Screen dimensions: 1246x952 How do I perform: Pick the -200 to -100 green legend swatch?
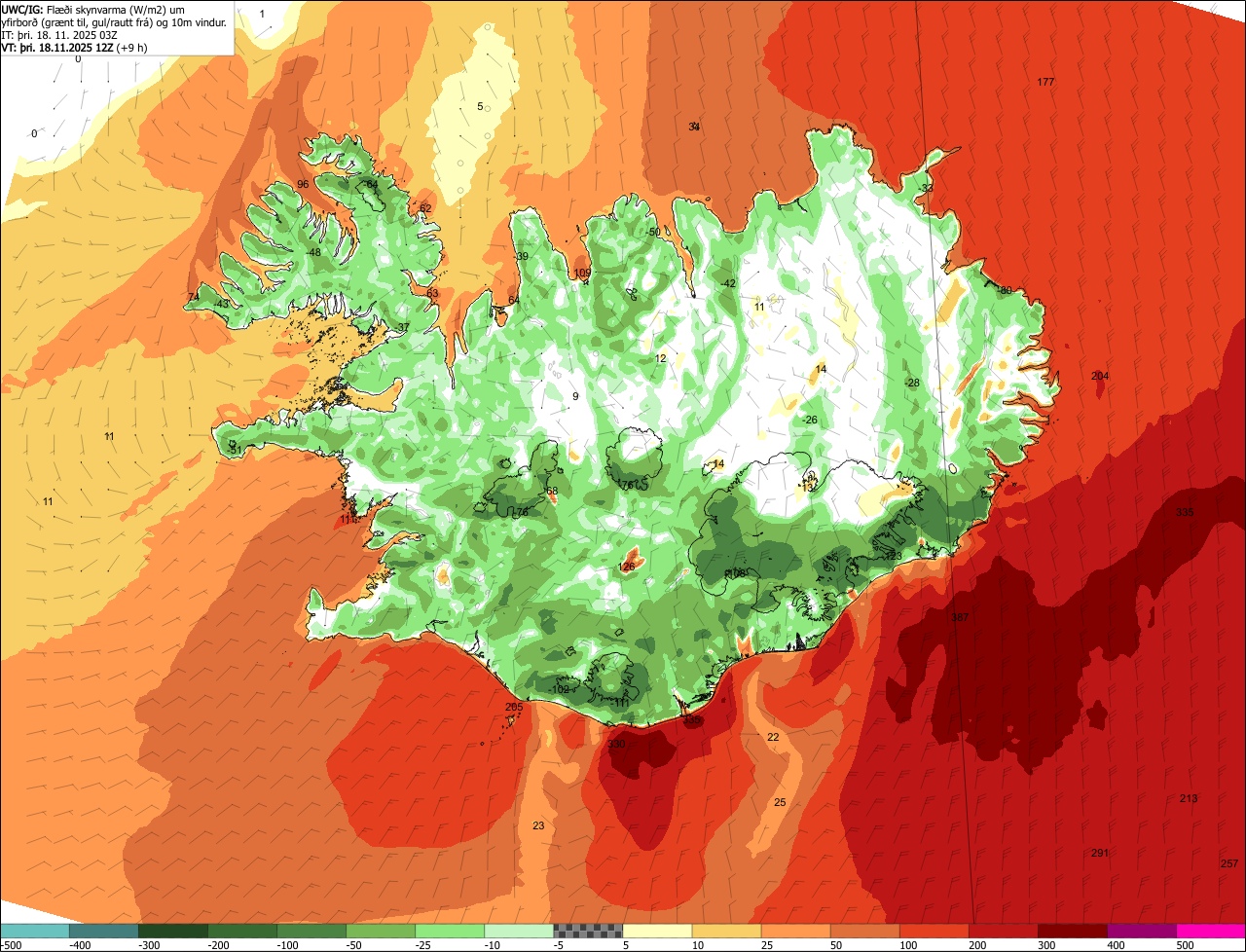241,931
